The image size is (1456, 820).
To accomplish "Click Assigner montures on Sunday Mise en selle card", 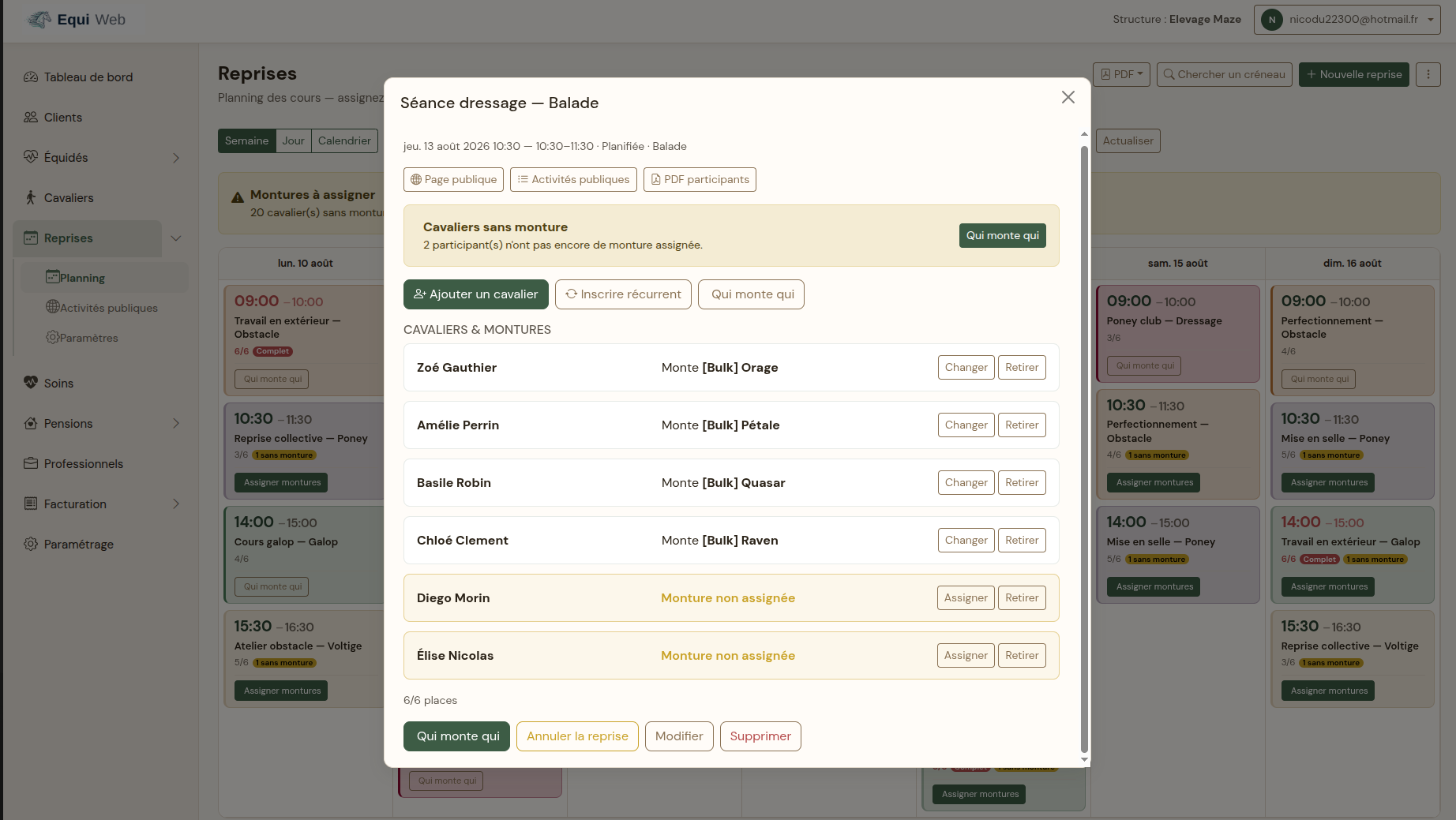I will (x=1329, y=482).
